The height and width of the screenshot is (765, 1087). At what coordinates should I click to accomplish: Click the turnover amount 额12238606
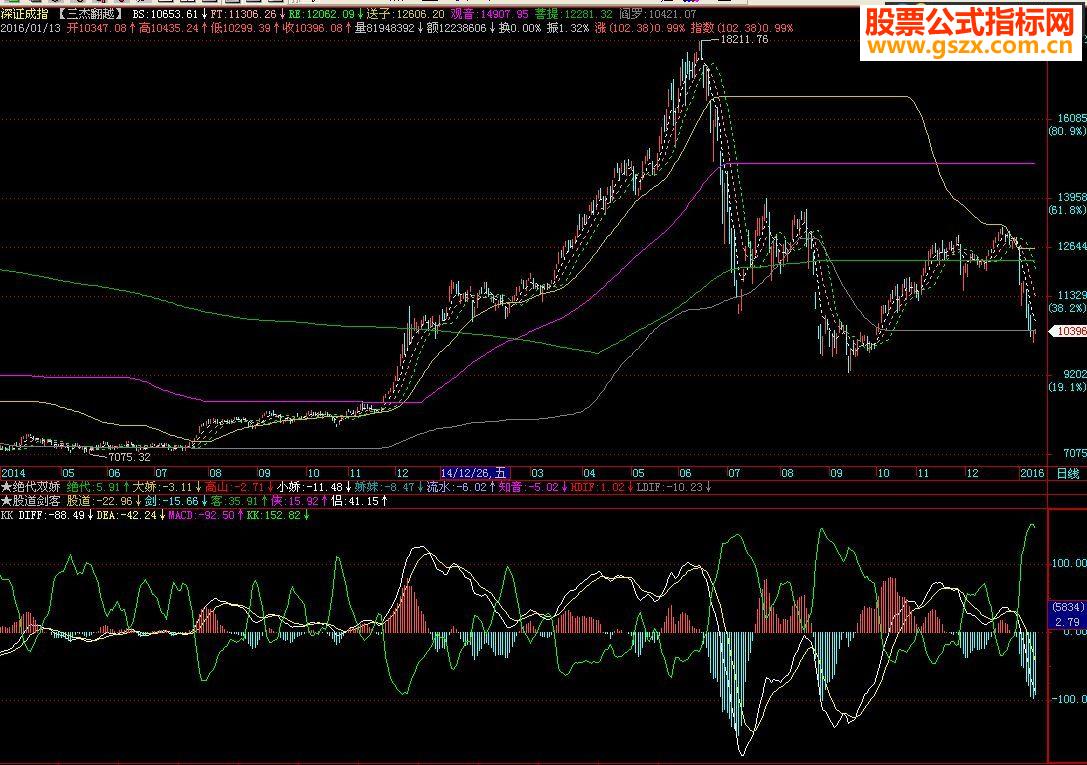coord(456,28)
